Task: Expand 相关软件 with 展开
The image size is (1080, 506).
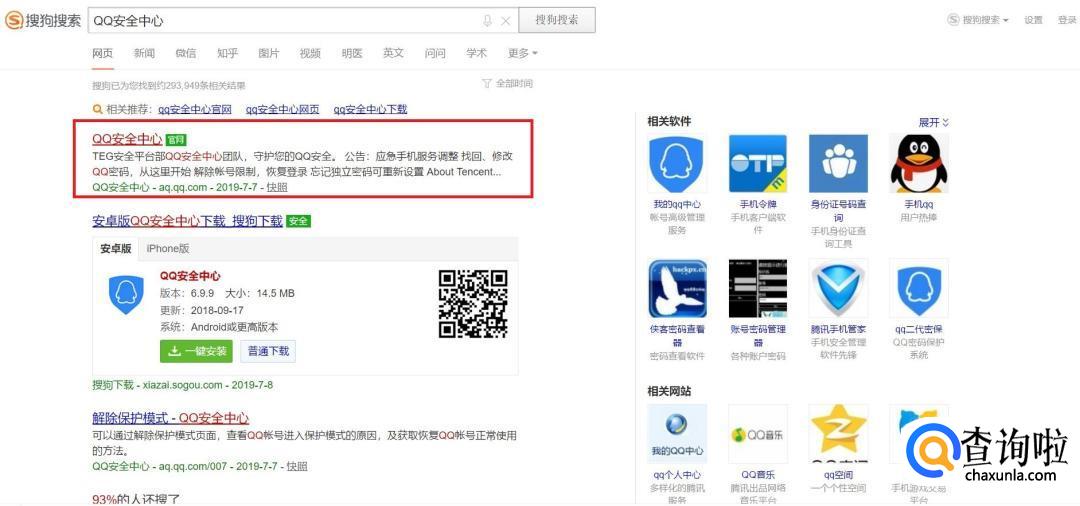Action: 933,122
